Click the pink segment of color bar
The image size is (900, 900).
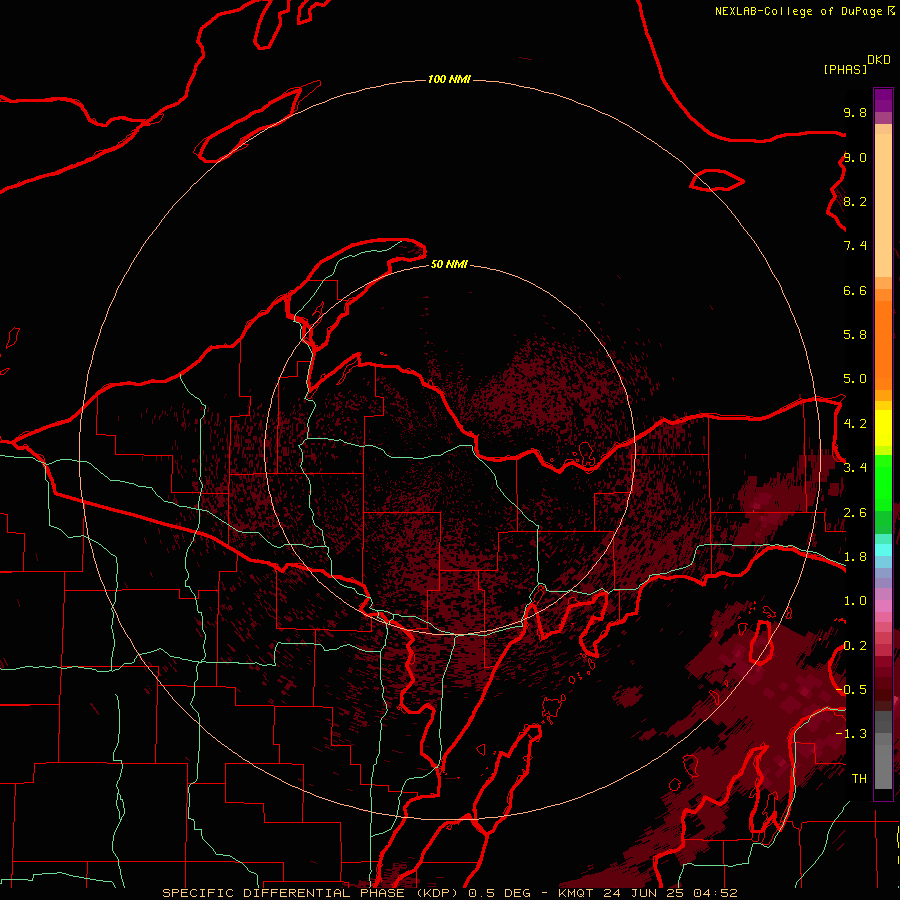click(x=883, y=606)
